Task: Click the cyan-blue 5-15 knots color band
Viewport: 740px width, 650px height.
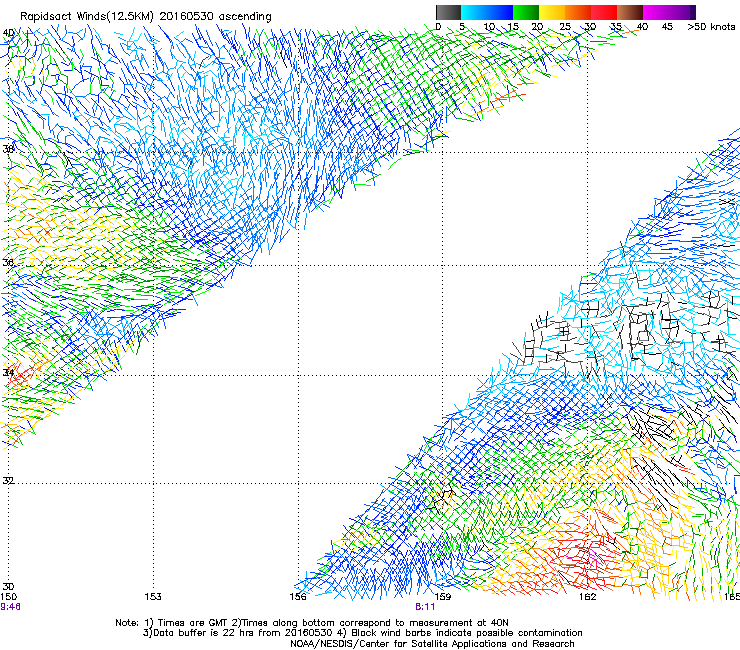Action: (x=487, y=12)
